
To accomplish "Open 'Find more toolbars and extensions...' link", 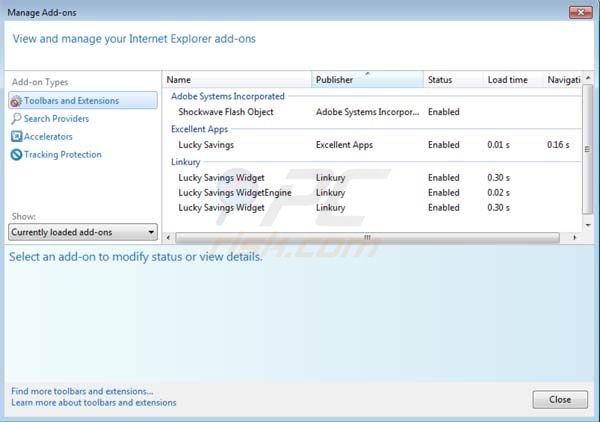I will pyautogui.click(x=82, y=391).
